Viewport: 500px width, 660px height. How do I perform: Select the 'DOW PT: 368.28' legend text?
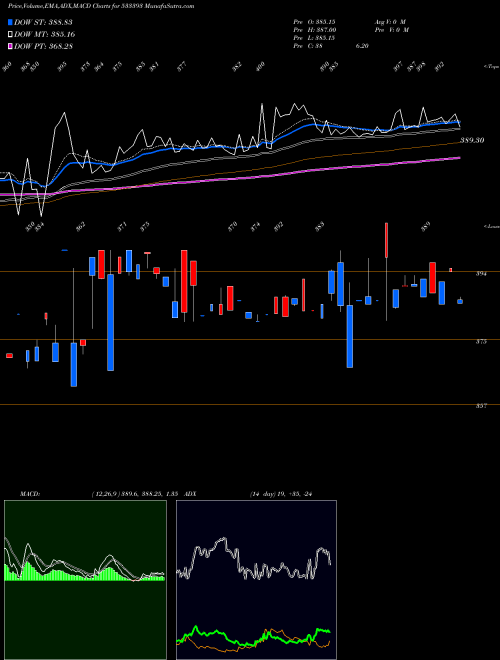[x=44, y=46]
